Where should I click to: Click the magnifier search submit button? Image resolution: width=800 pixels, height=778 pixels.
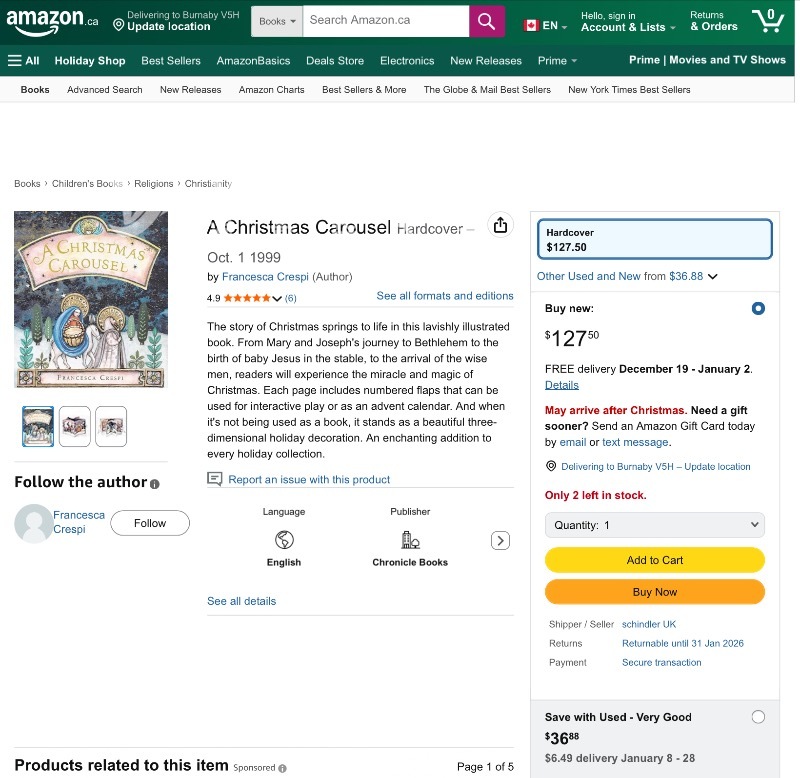[x=486, y=21]
